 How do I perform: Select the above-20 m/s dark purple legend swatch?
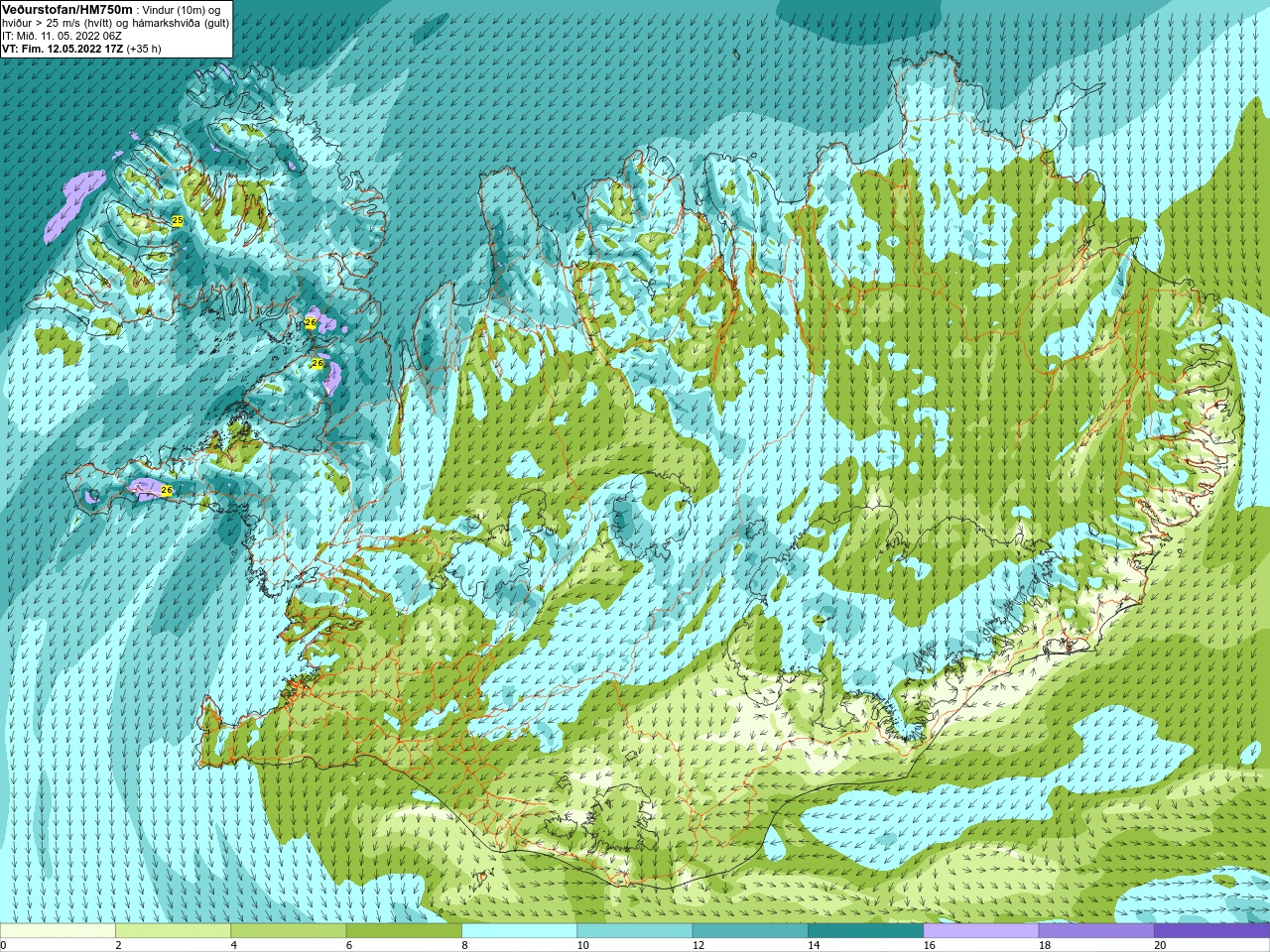point(1211,931)
